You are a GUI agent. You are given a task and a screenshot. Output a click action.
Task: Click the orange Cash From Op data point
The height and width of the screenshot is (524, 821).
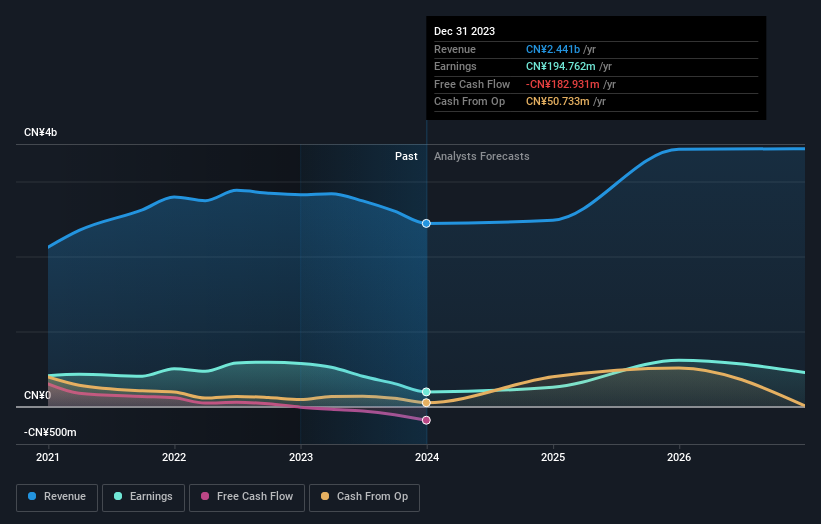pyautogui.click(x=426, y=403)
